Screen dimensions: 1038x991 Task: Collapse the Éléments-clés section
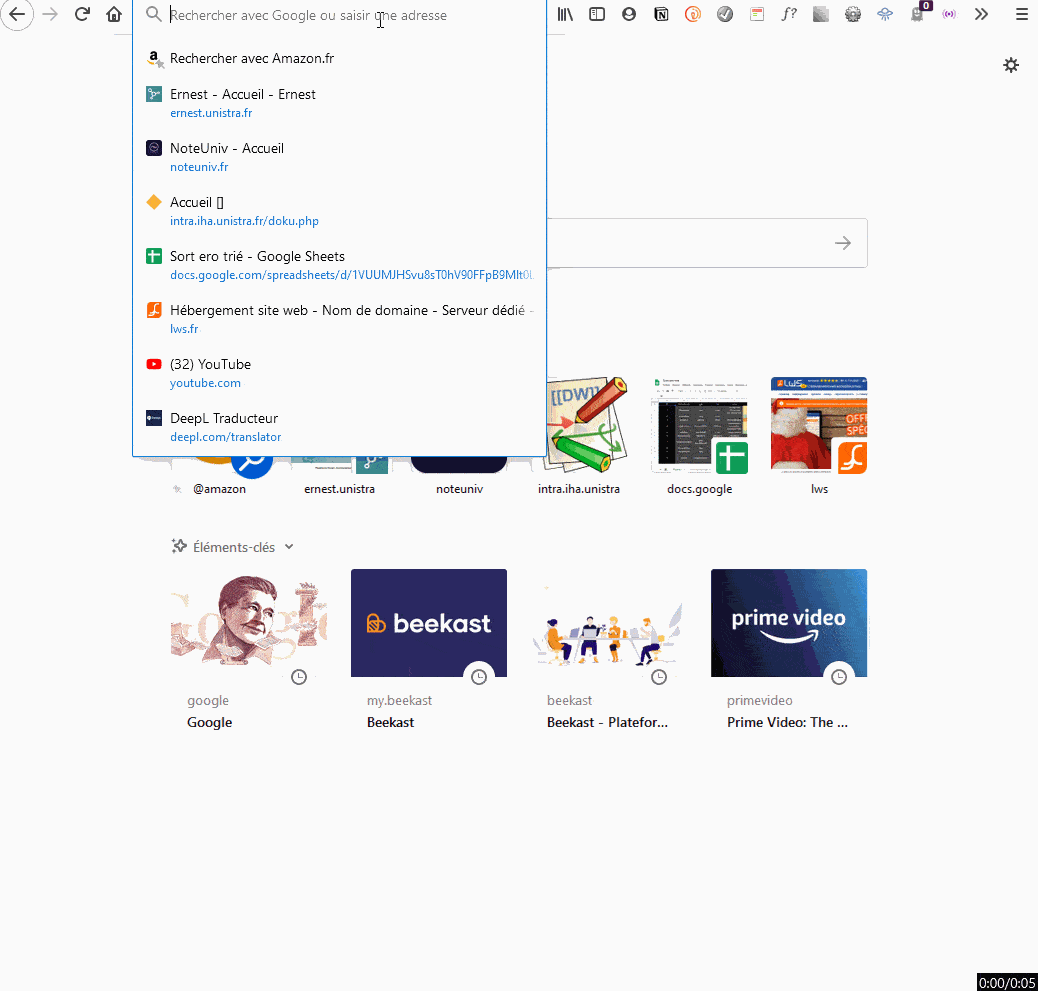(289, 547)
